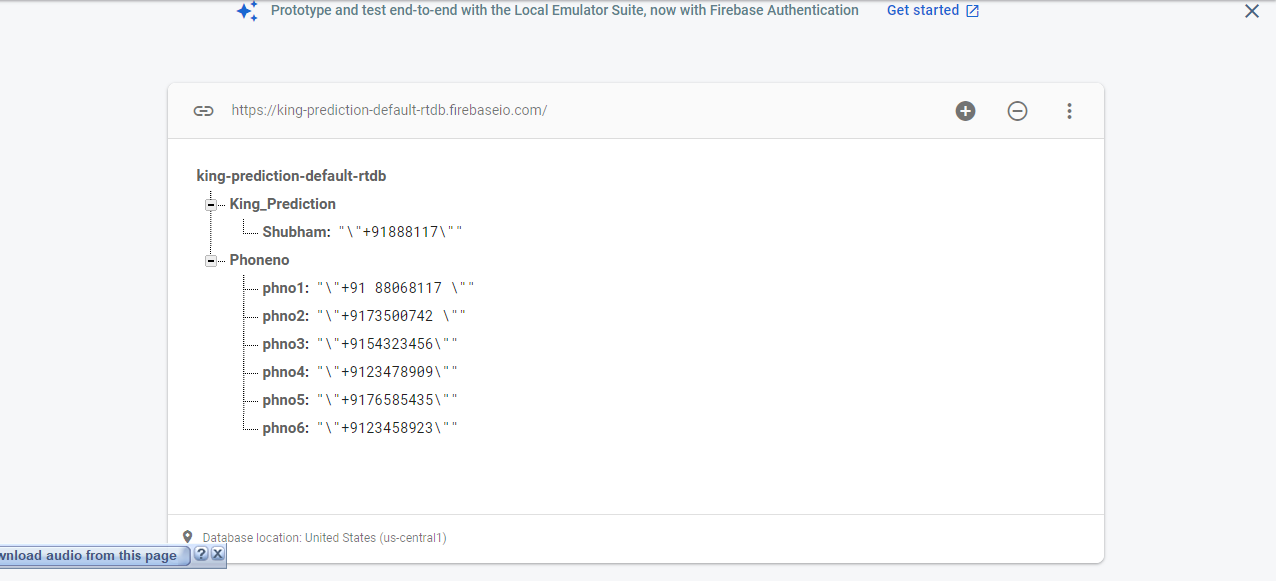Edit the phno6 value

[387, 428]
